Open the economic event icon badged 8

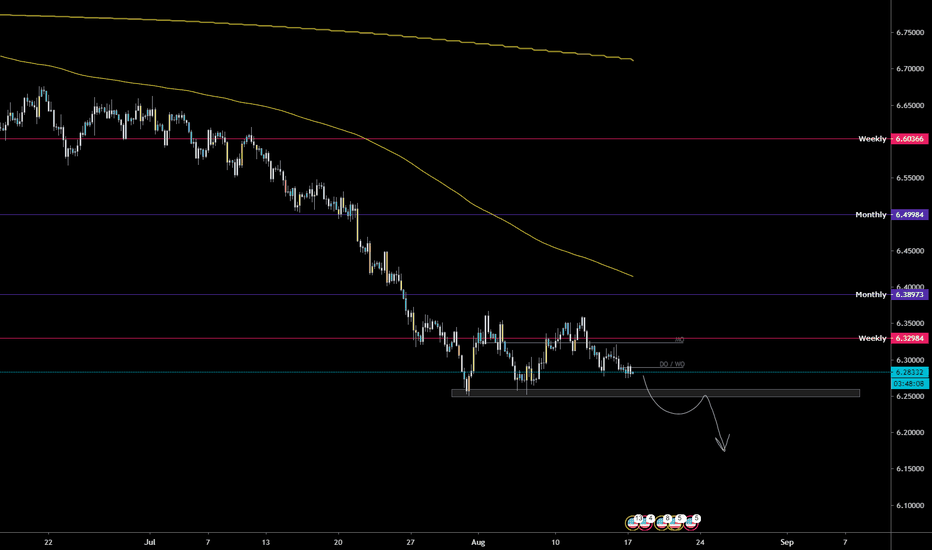tap(662, 523)
